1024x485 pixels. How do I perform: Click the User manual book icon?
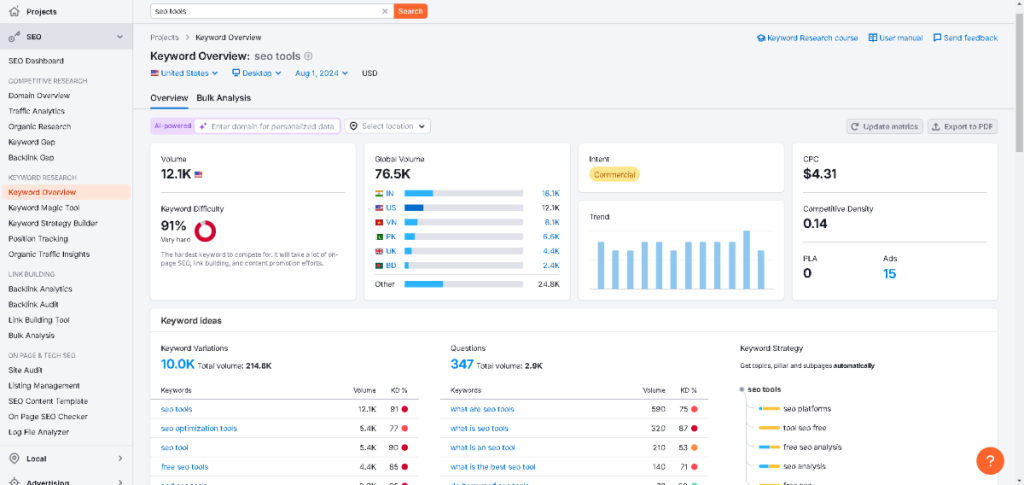873,38
